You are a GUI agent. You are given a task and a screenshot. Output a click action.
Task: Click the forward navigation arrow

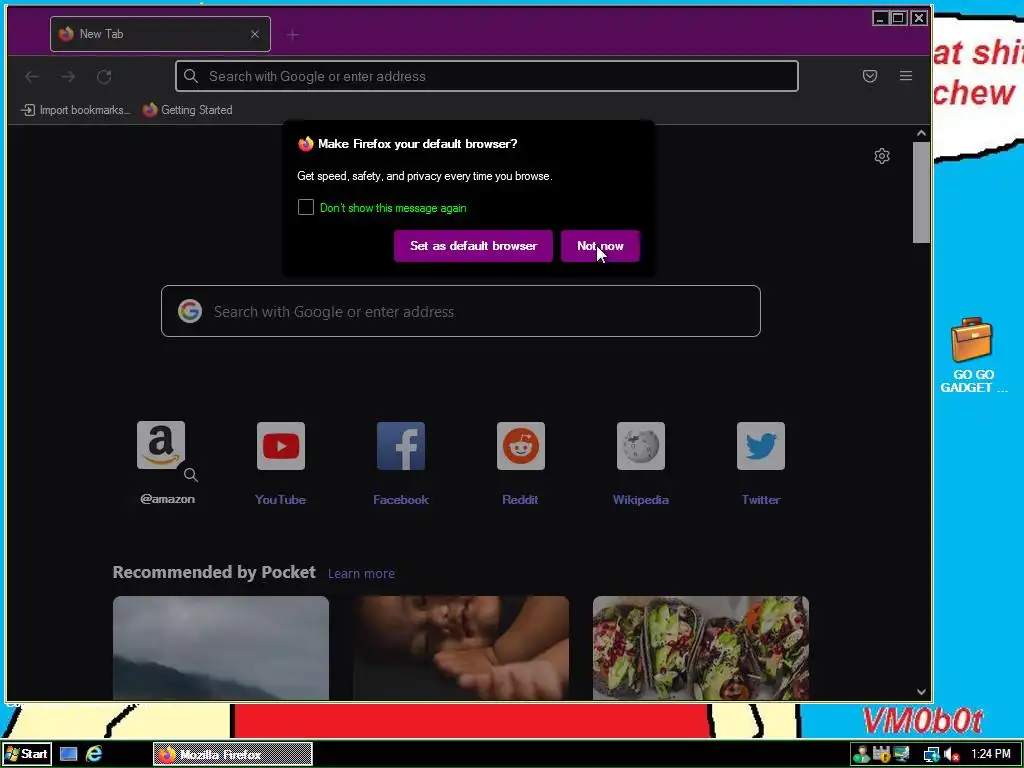[68, 76]
